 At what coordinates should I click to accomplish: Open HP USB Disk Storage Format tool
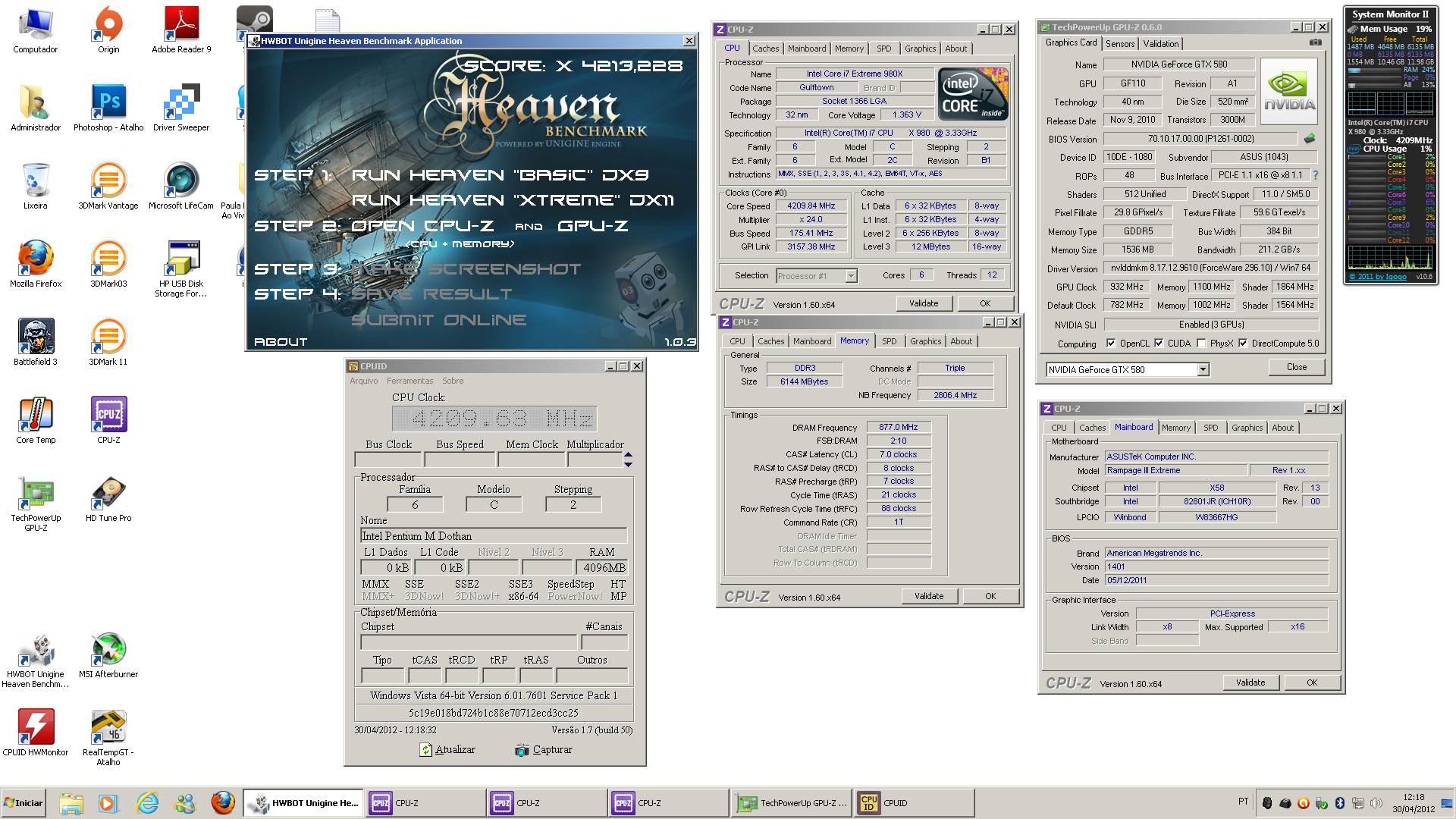pyautogui.click(x=181, y=269)
